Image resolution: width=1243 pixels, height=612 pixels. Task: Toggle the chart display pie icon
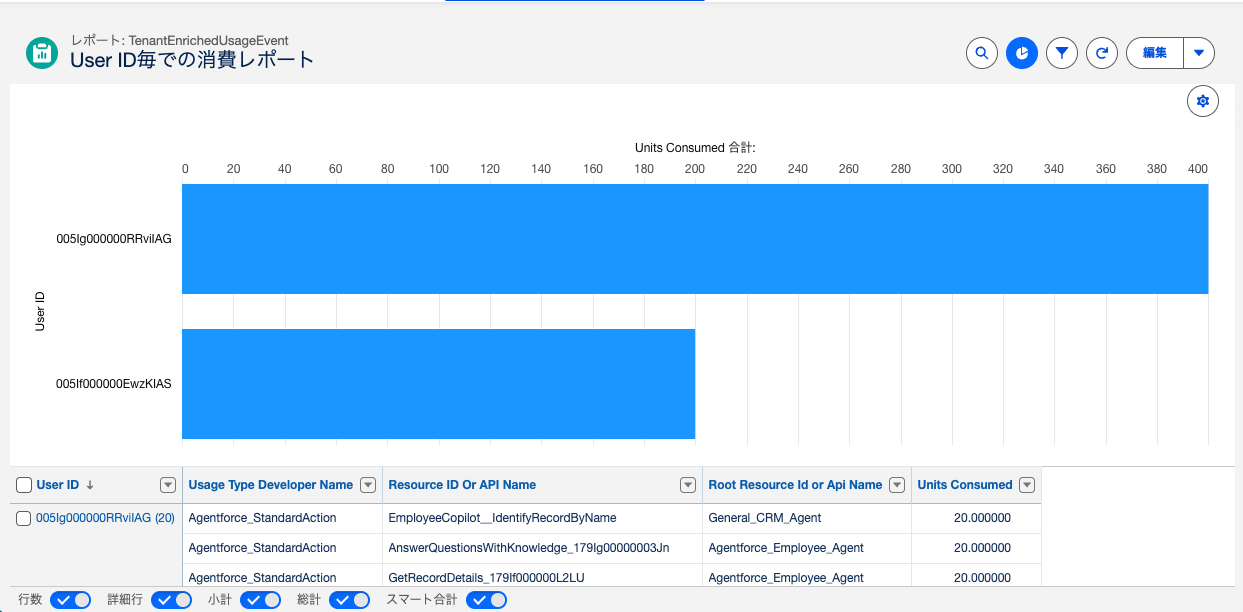[1022, 53]
